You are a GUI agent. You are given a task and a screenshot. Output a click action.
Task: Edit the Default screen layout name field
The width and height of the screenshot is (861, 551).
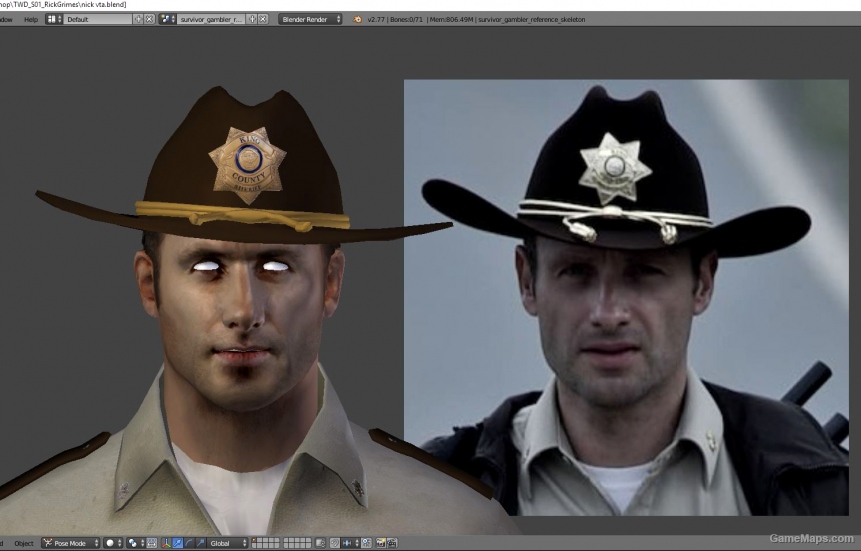click(x=98, y=19)
